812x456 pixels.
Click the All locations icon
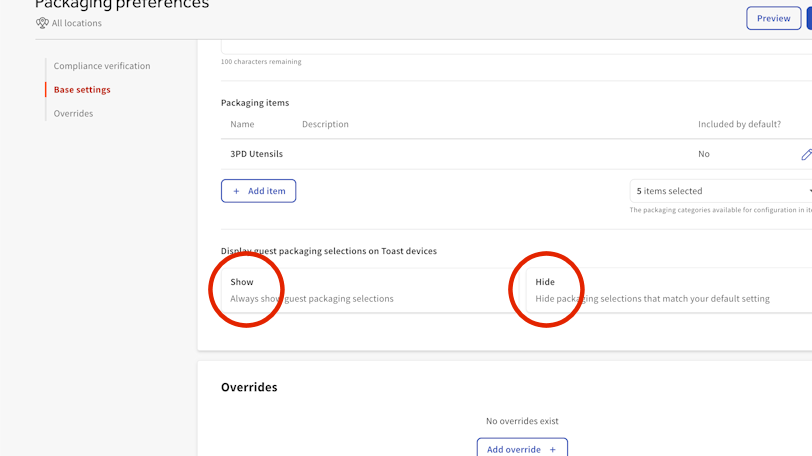42,23
